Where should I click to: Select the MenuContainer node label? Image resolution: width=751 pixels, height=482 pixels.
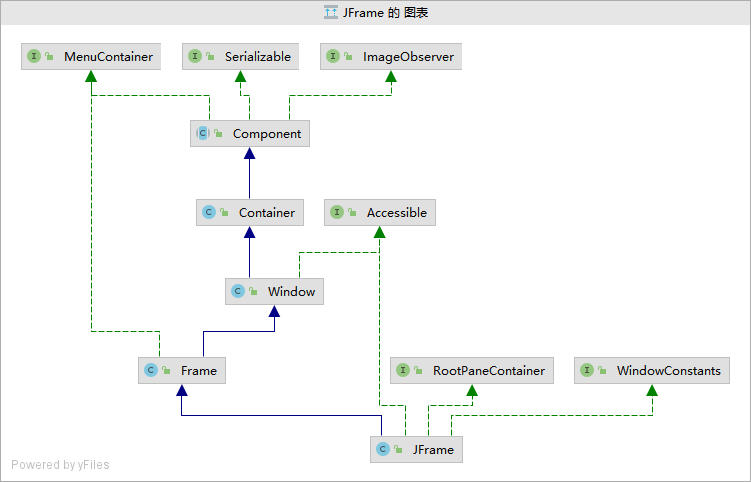[108, 57]
